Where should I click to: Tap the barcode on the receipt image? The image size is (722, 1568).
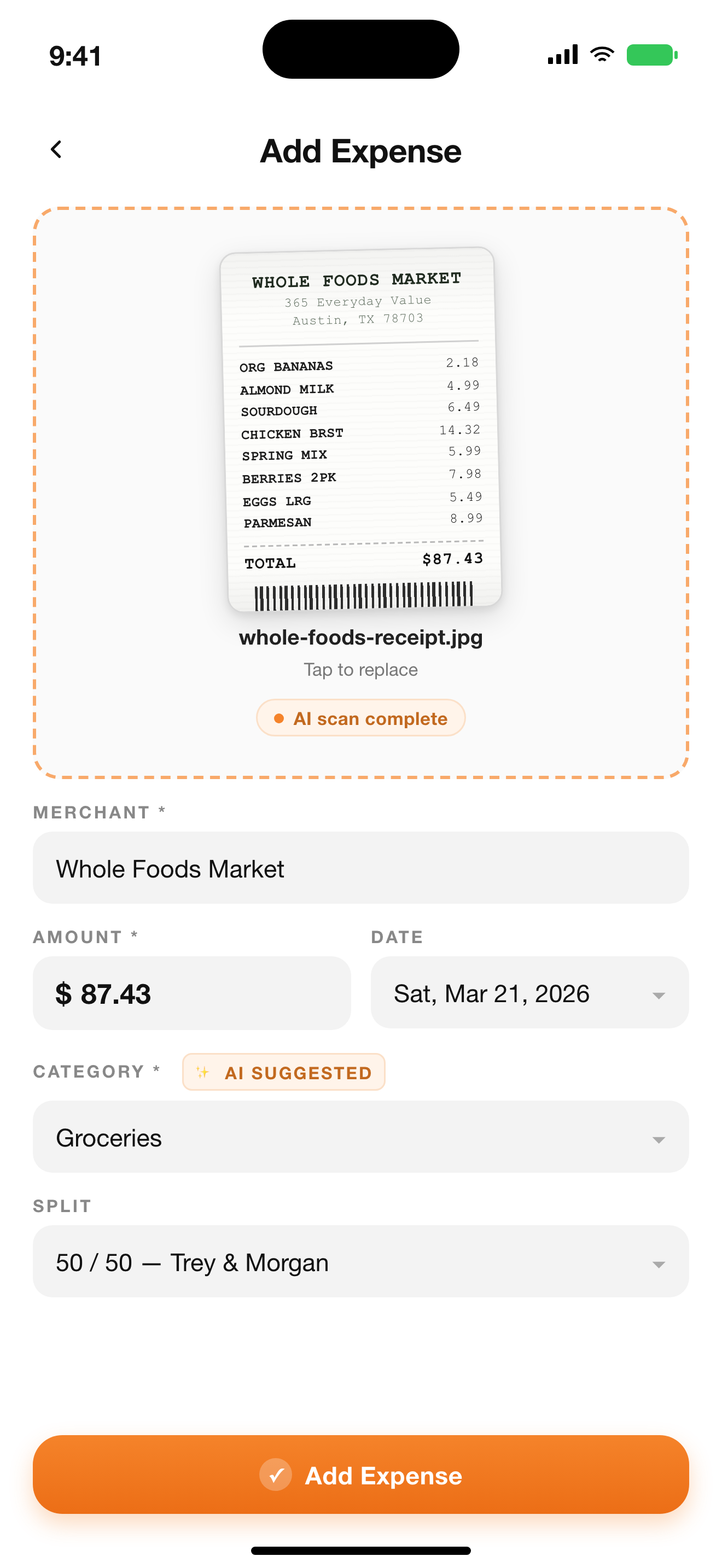tap(363, 595)
